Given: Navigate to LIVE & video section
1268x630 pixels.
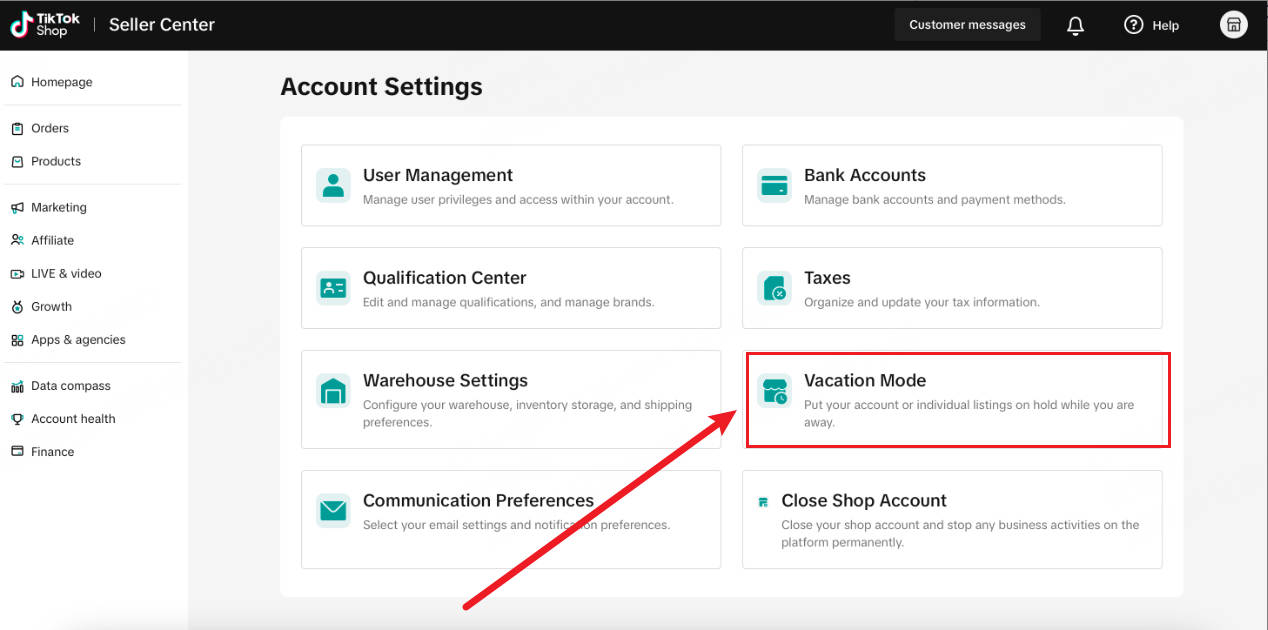Looking at the screenshot, I should click(66, 273).
